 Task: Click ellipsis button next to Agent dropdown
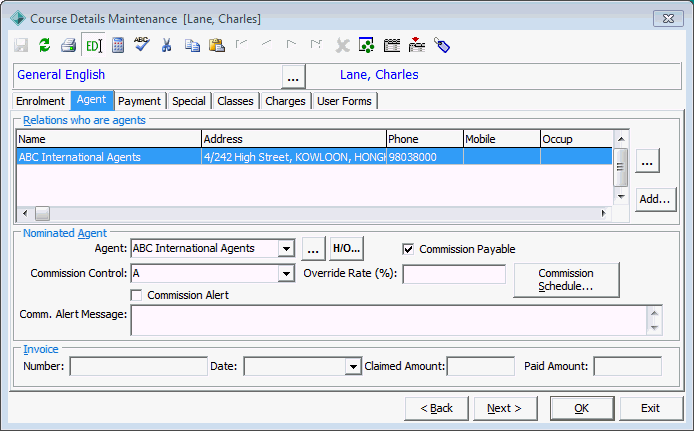click(x=313, y=248)
